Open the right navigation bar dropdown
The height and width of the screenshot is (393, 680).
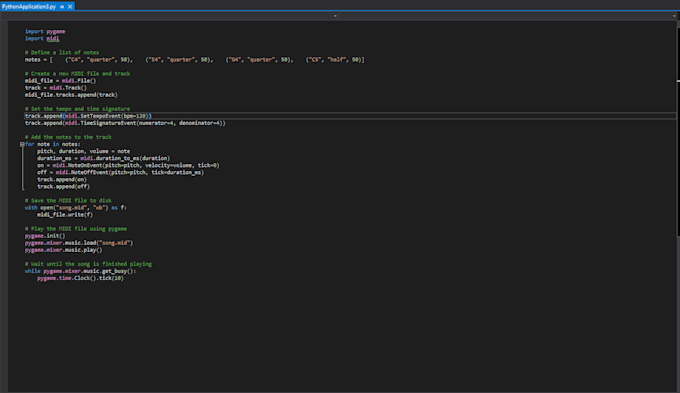click(x=673, y=16)
